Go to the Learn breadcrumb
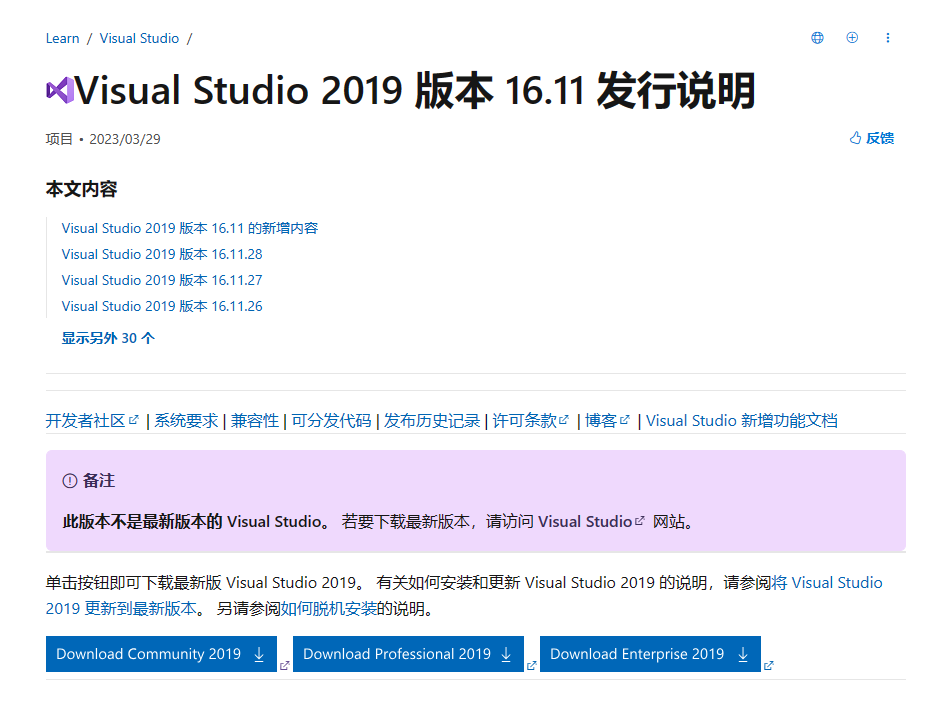Image resolution: width=937 pixels, height=710 pixels. click(x=62, y=38)
